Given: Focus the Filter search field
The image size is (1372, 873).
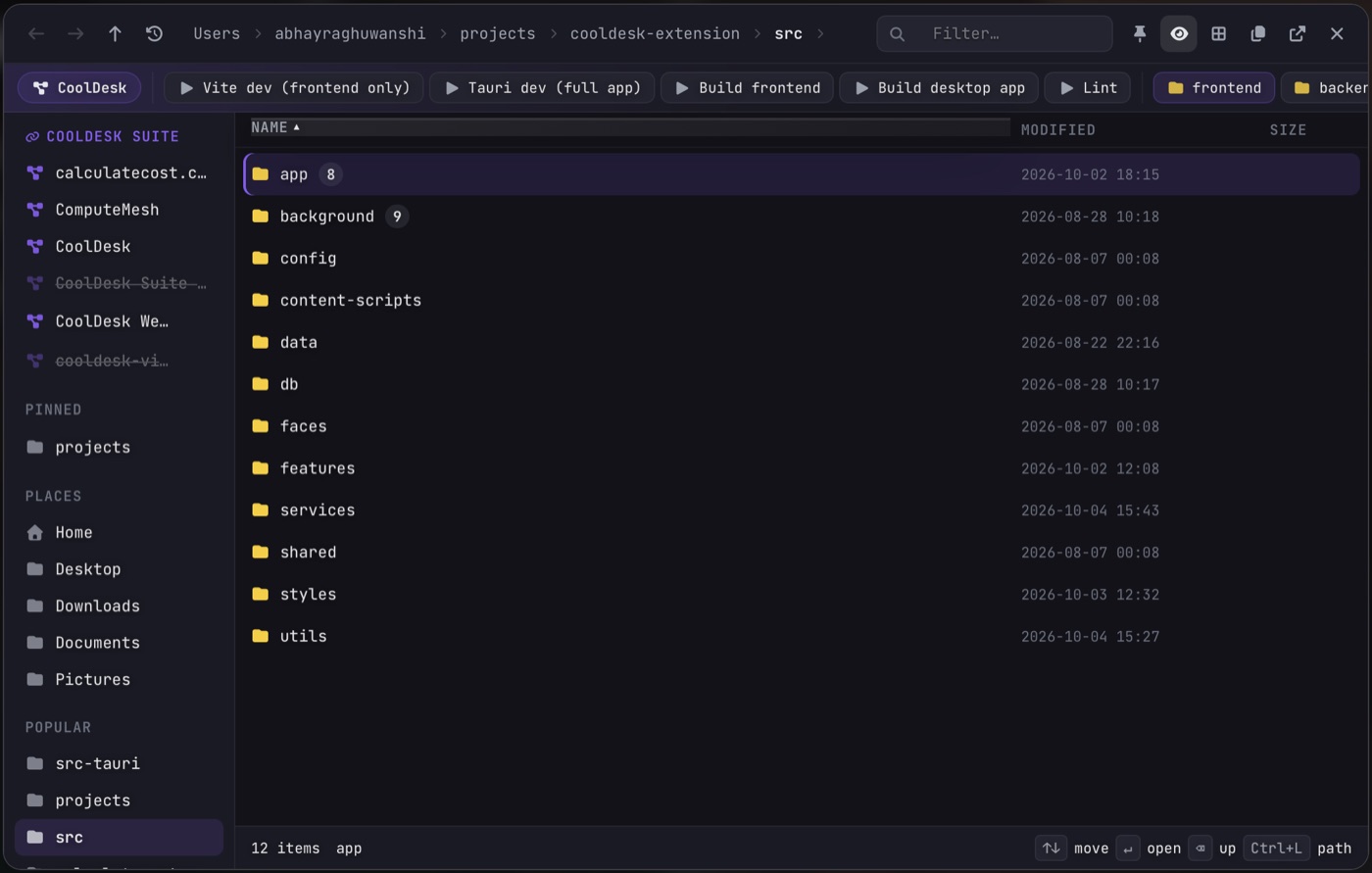Looking at the screenshot, I should tap(995, 33).
